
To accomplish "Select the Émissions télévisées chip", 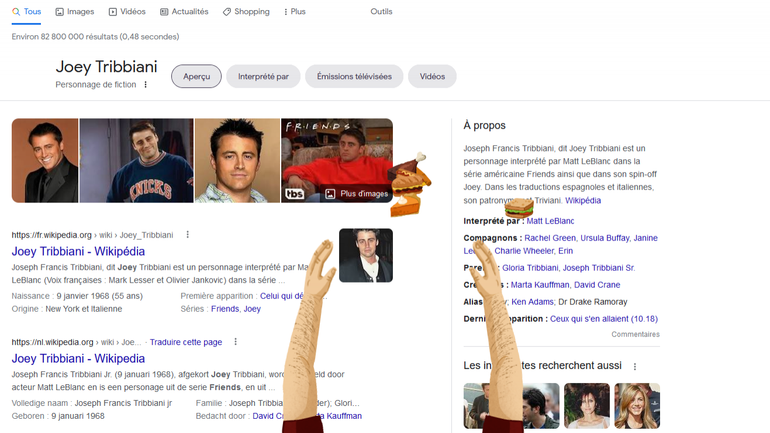I will click(354, 76).
